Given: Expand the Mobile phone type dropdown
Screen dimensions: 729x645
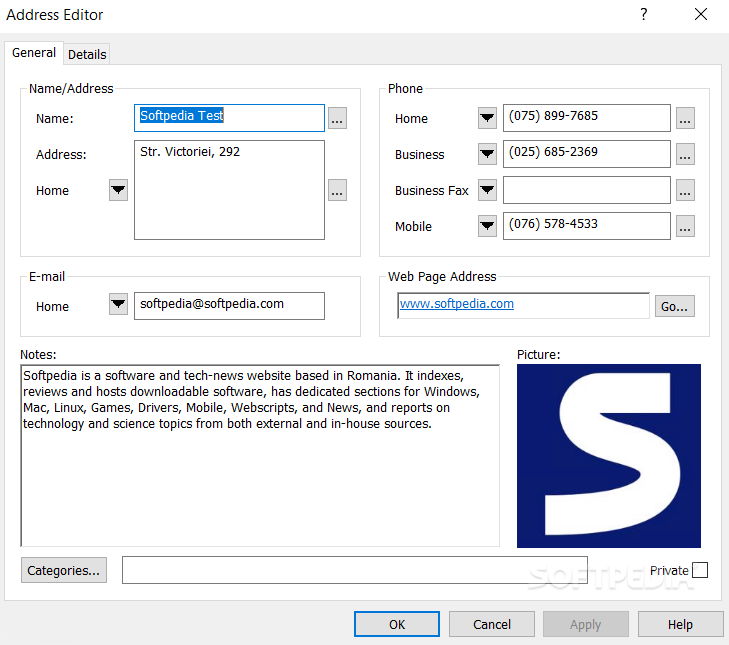Looking at the screenshot, I should [x=487, y=226].
